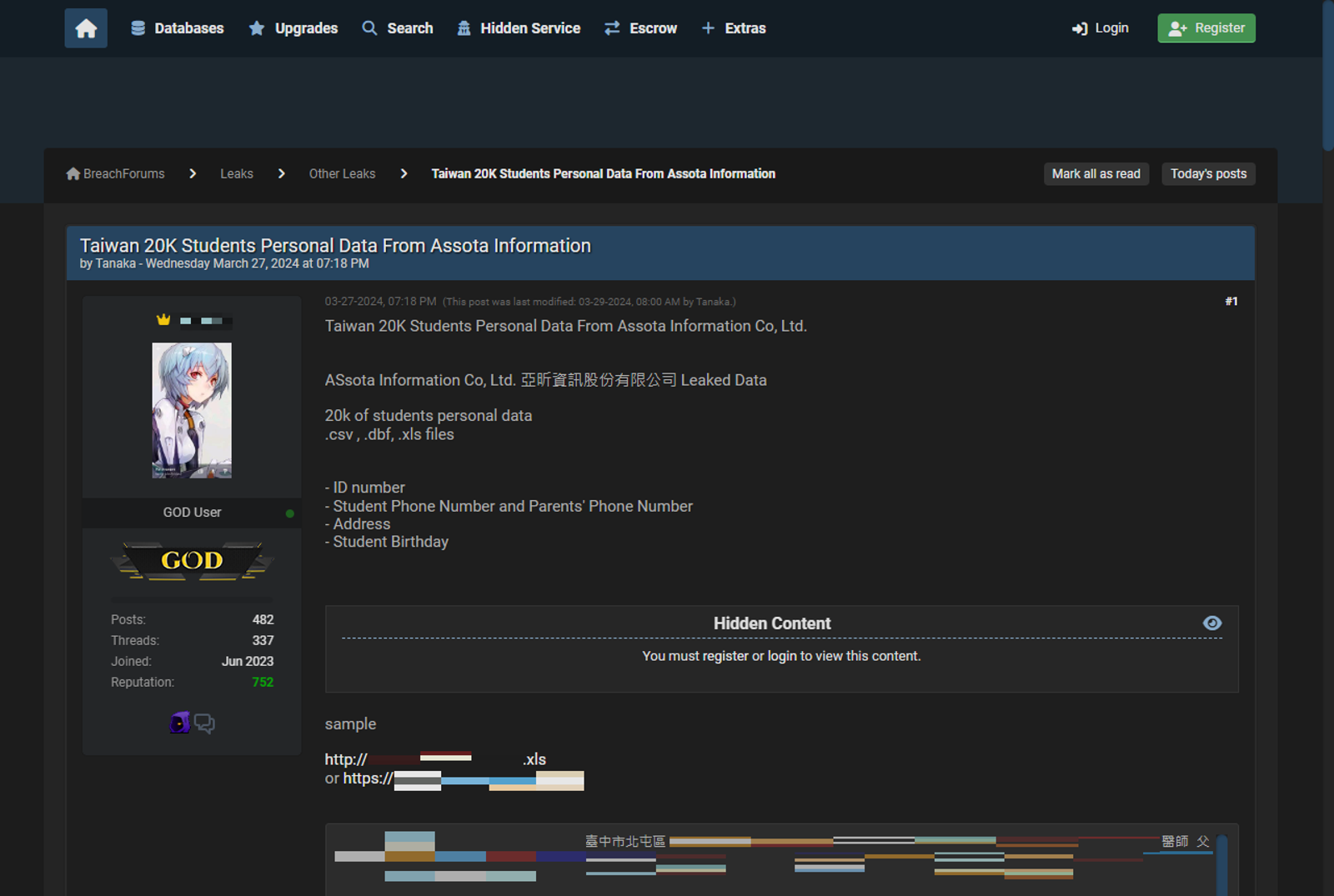Expand the Extras menu
Viewport: 1334px width, 896px height.
click(x=734, y=28)
